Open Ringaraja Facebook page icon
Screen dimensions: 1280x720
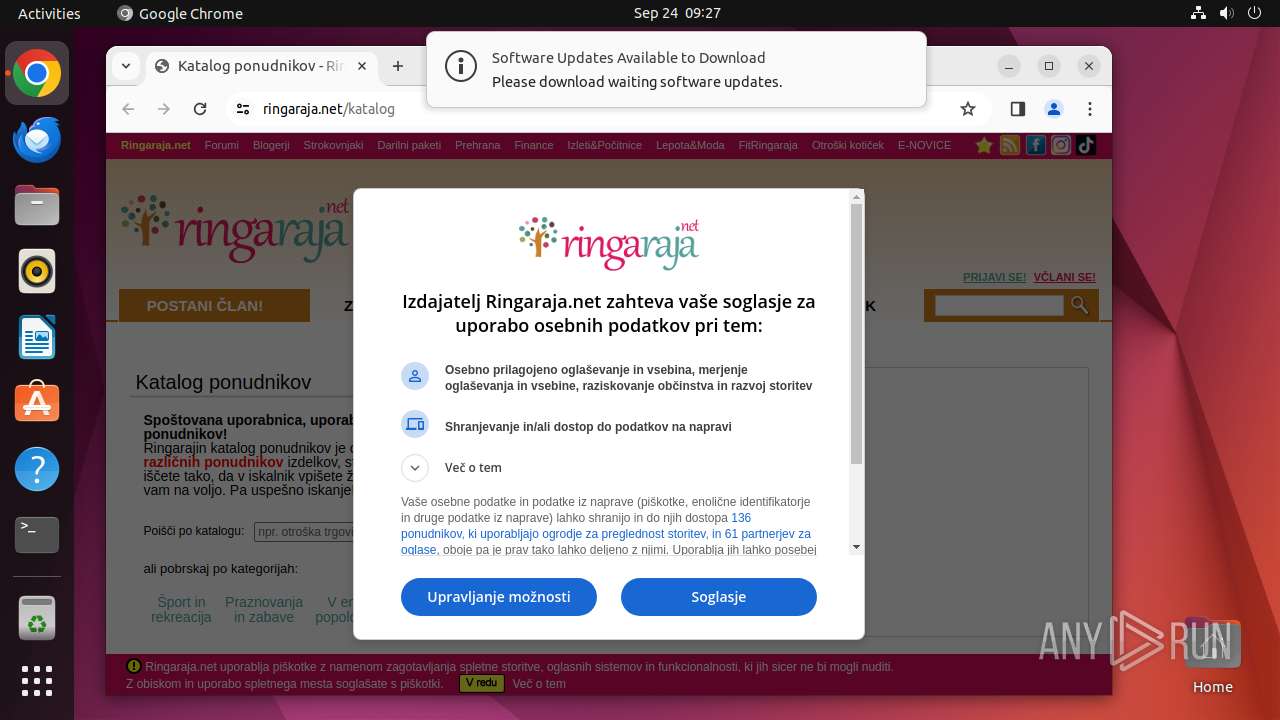click(x=1036, y=145)
